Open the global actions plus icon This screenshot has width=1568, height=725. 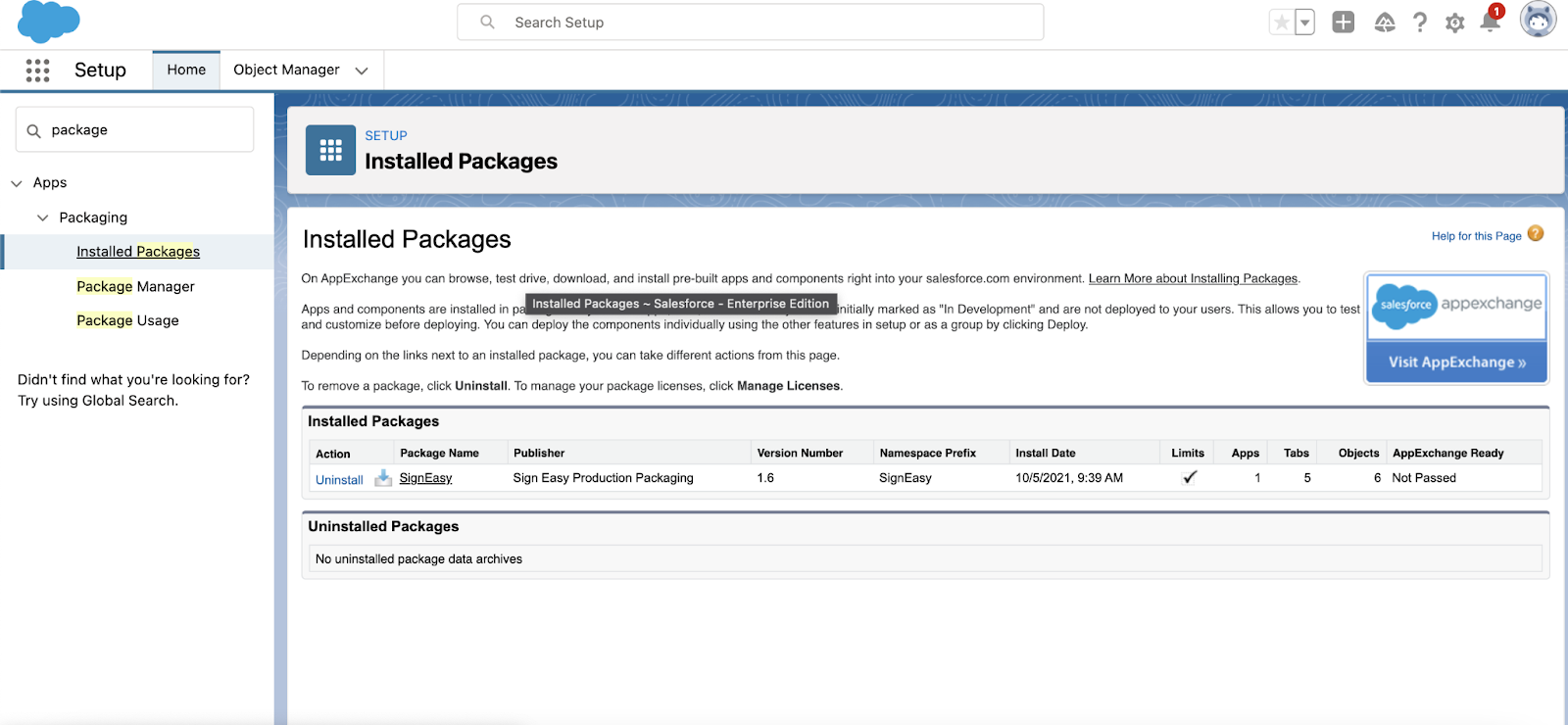[x=1344, y=22]
